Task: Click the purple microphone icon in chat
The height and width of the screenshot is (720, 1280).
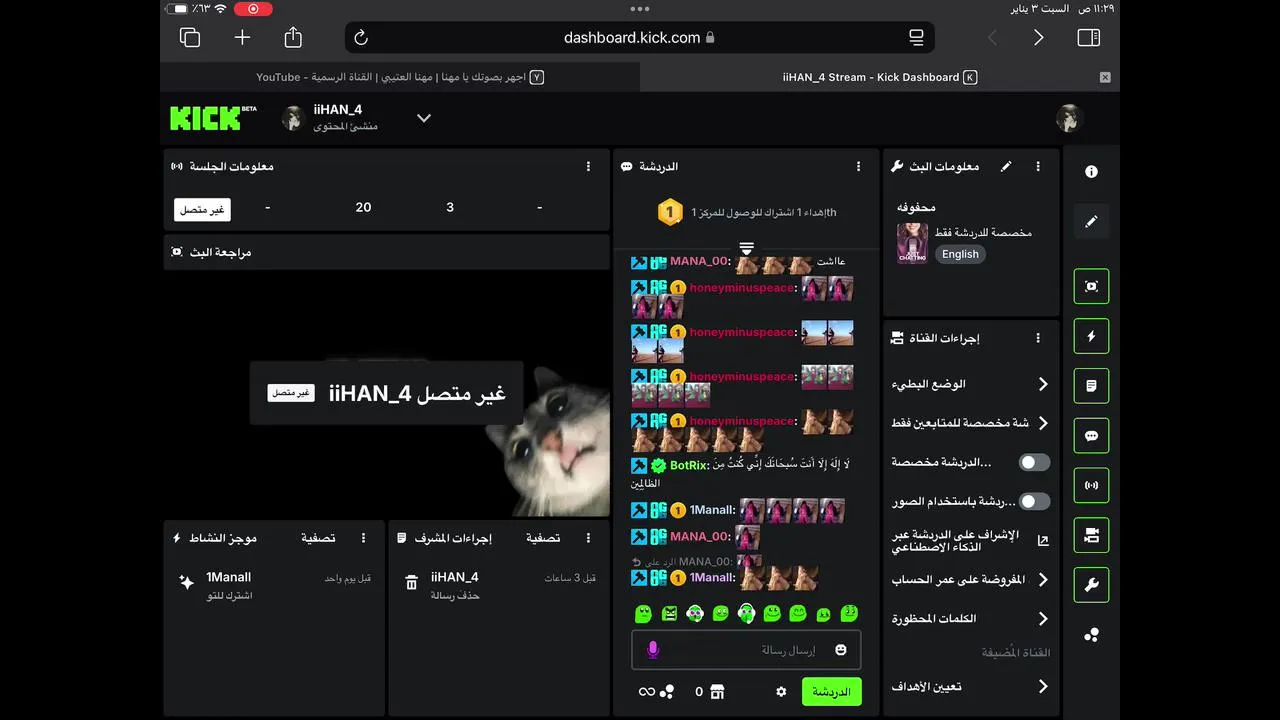Action: click(x=653, y=650)
